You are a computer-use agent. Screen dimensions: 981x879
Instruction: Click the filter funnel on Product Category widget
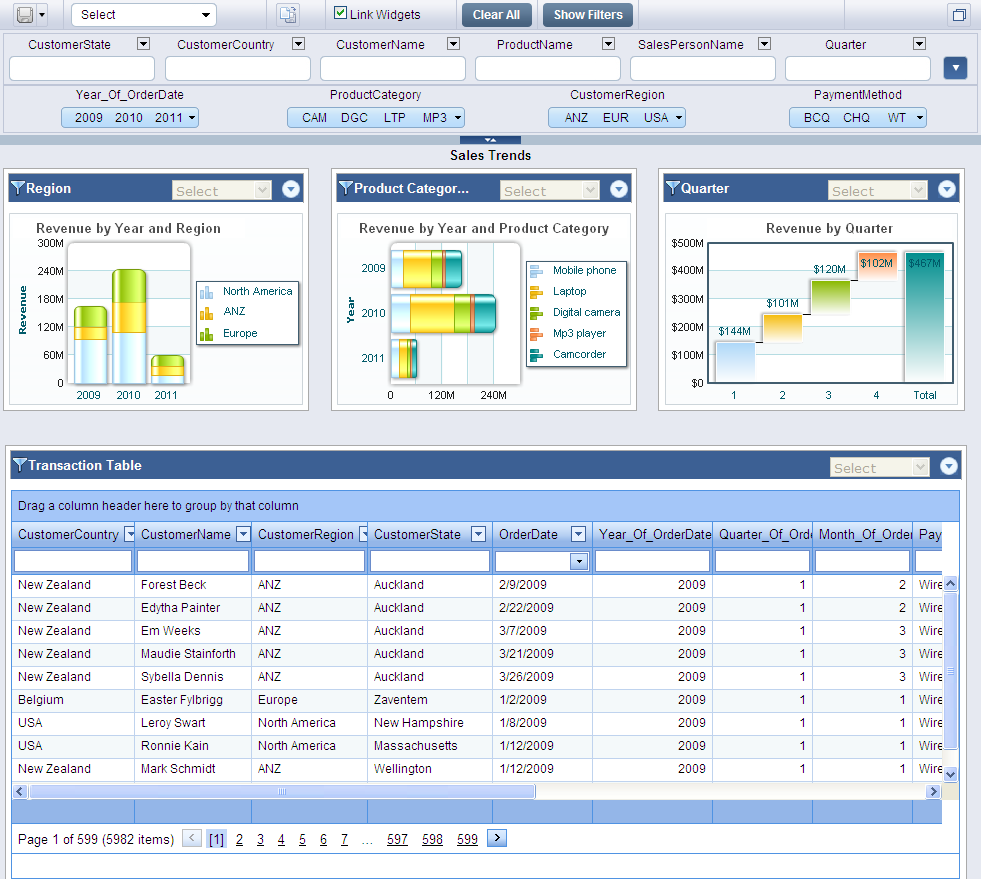pyautogui.click(x=346, y=189)
